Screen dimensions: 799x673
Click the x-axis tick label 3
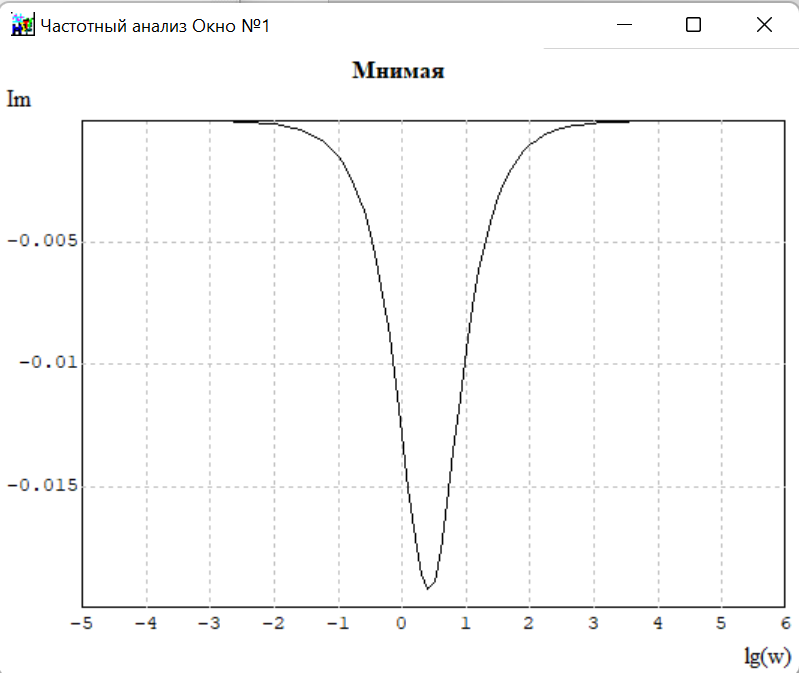[x=593, y=623]
